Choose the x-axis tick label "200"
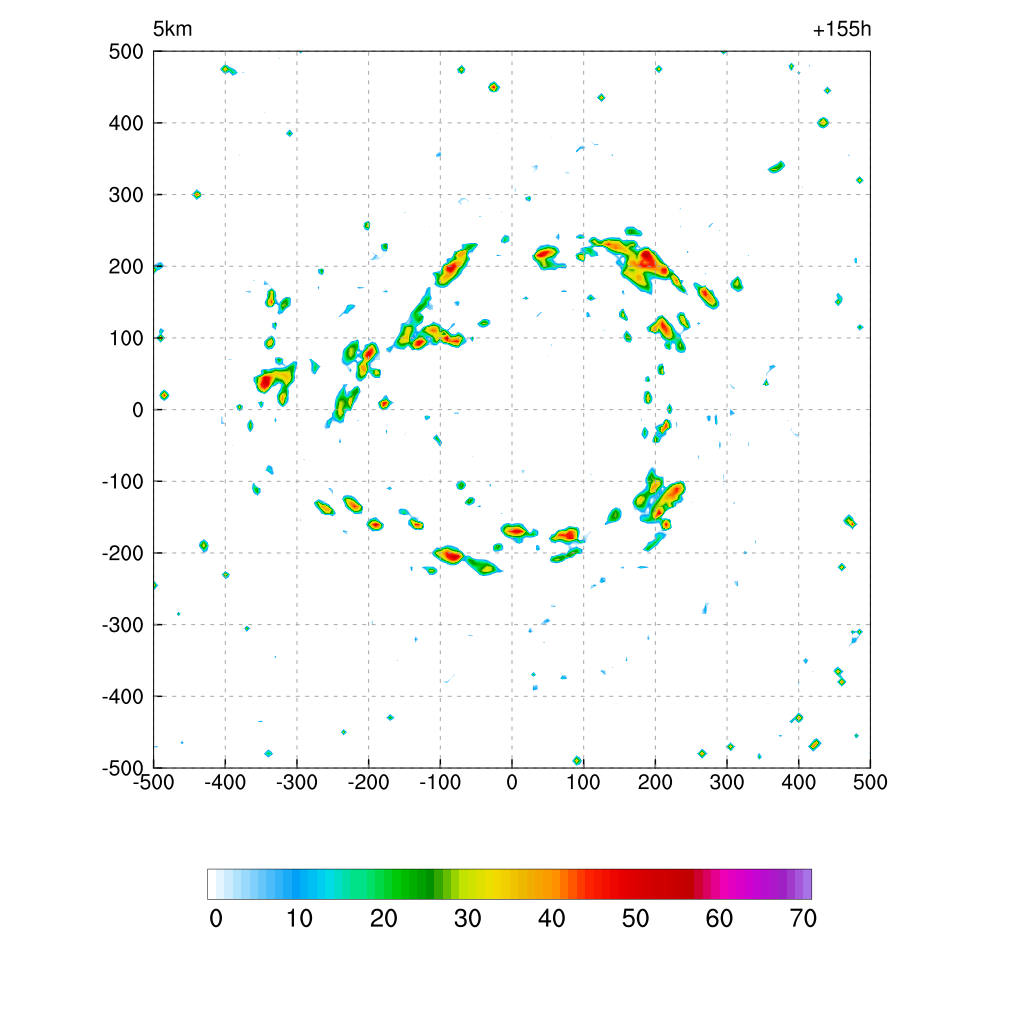Image resolution: width=1024 pixels, height=1024 pixels. tap(655, 782)
